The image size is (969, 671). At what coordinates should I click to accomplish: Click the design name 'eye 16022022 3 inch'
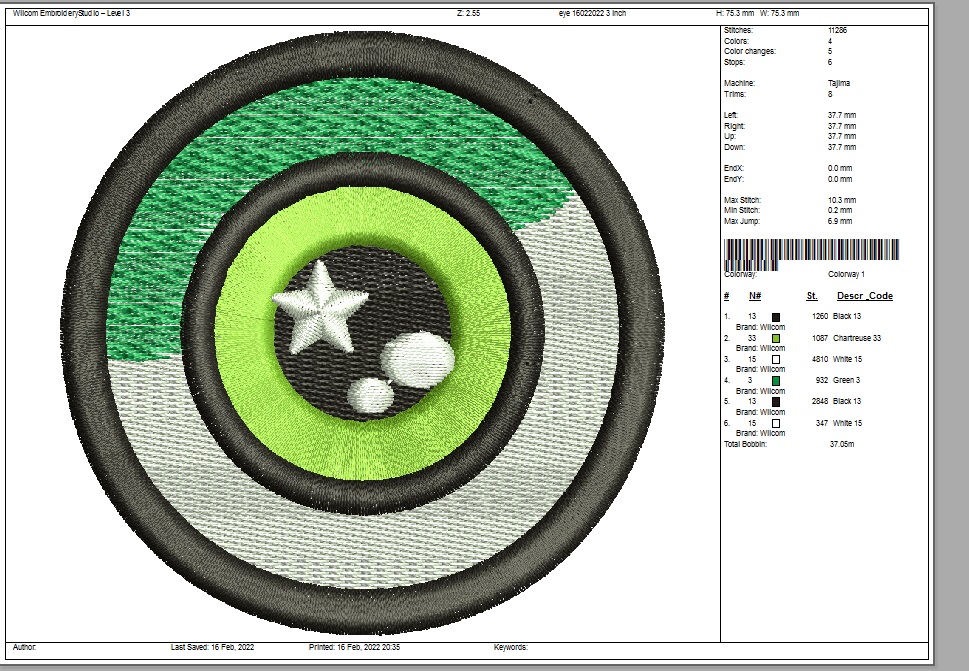coord(593,13)
